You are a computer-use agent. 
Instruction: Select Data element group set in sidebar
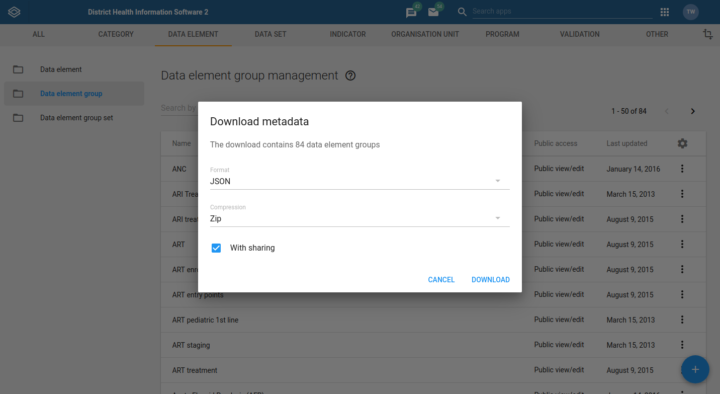[74, 118]
